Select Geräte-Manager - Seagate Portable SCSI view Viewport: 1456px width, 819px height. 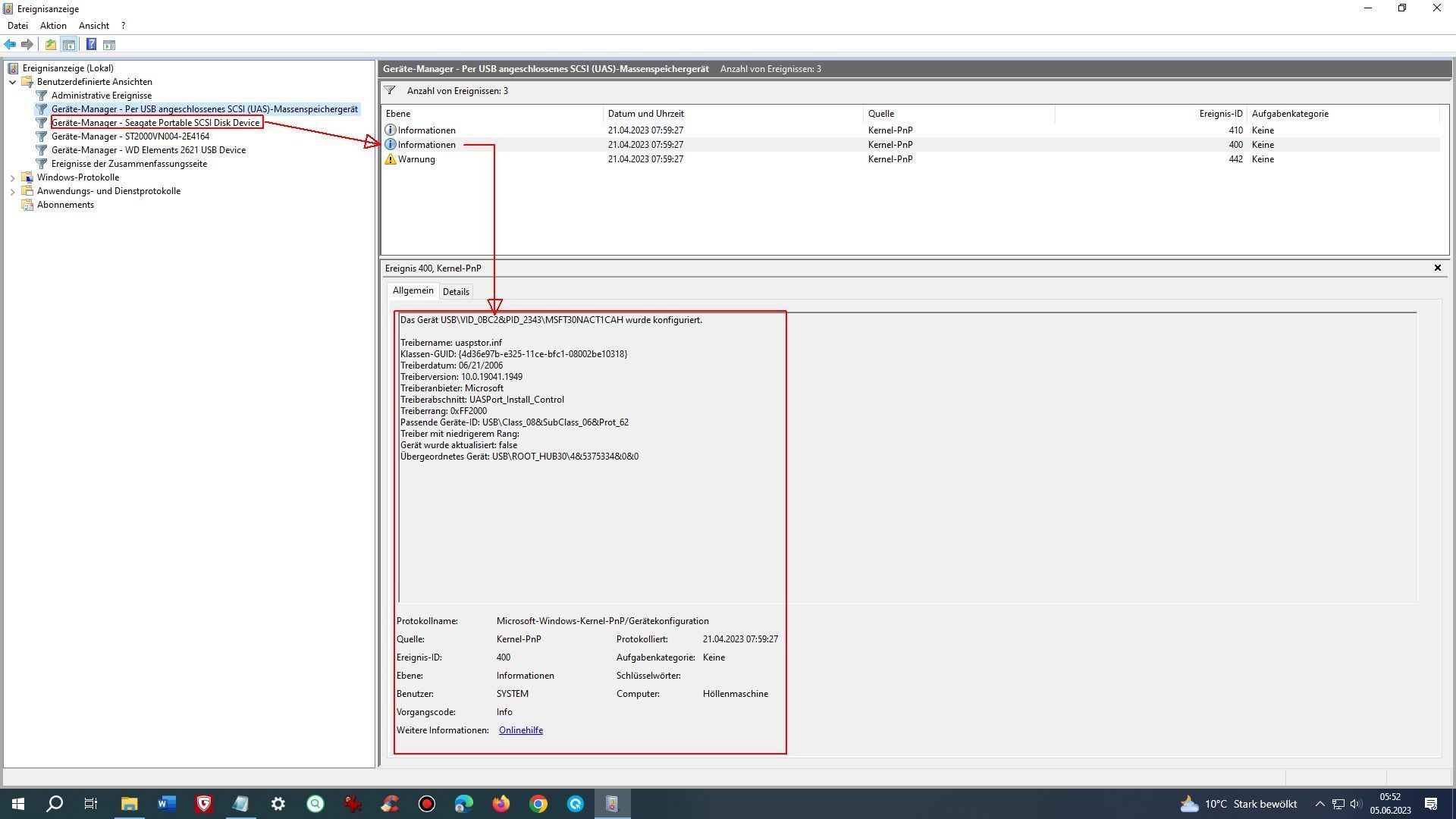click(155, 123)
